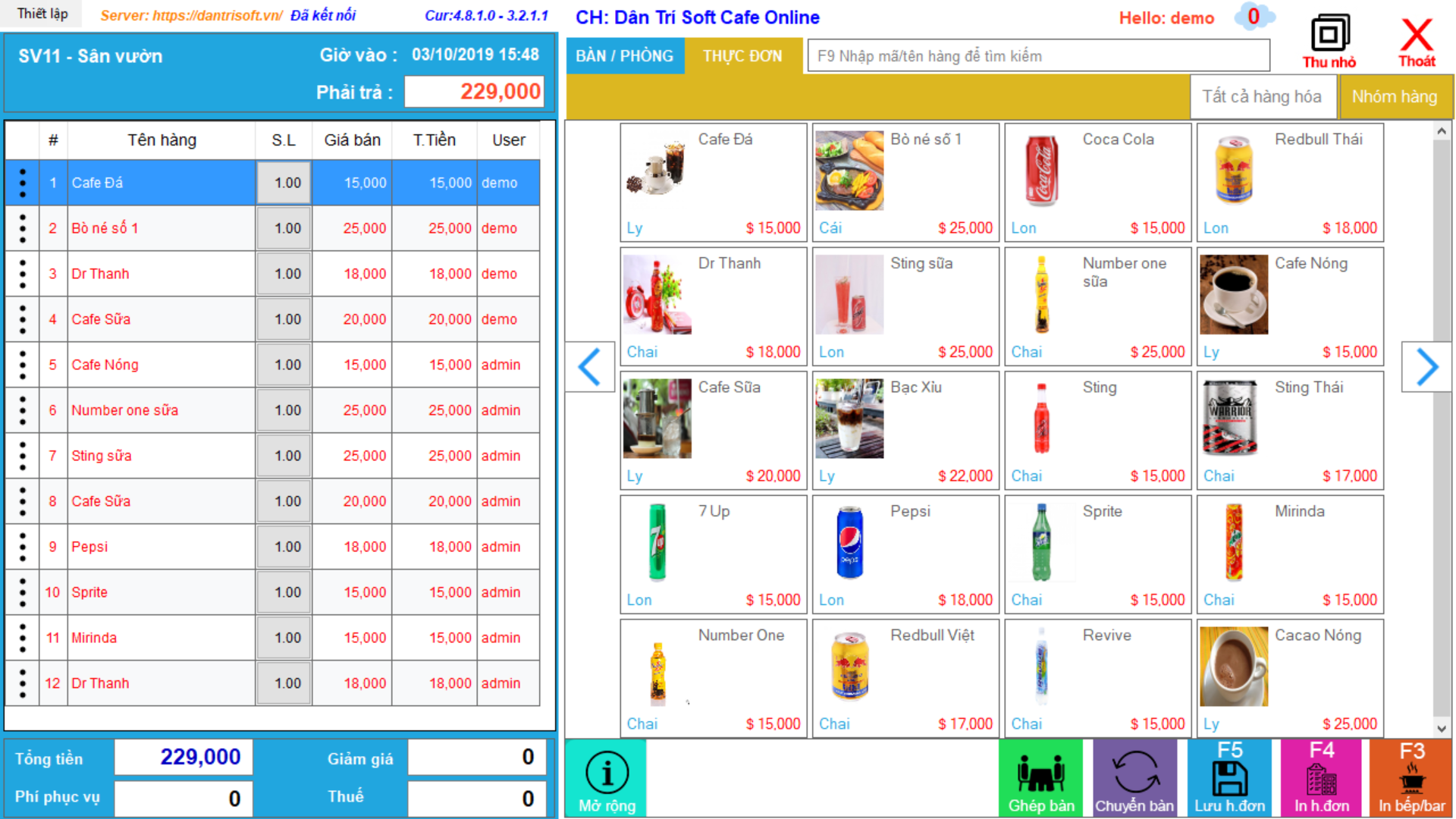Click the Chuyển bàn transfer table icon

click(x=1134, y=779)
